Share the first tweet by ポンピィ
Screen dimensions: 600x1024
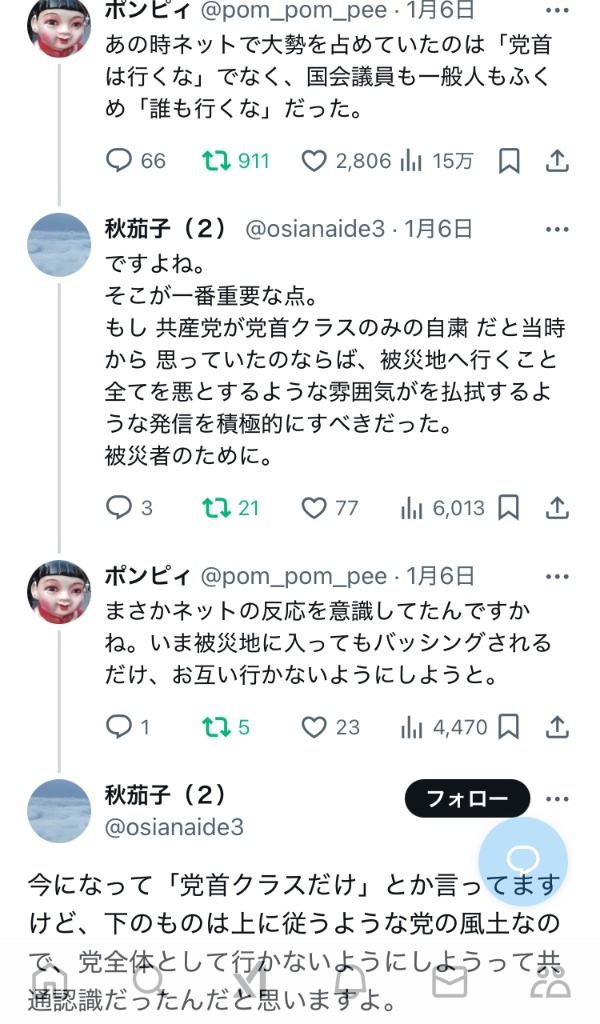(x=557, y=160)
